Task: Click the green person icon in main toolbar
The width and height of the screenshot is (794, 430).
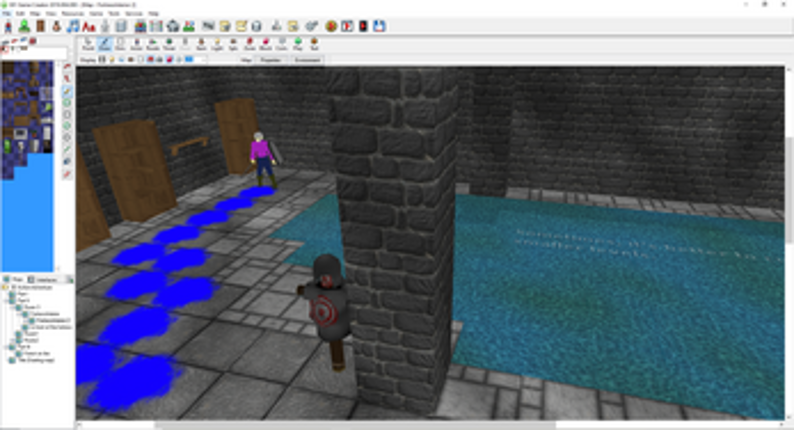Action: [x=24, y=26]
